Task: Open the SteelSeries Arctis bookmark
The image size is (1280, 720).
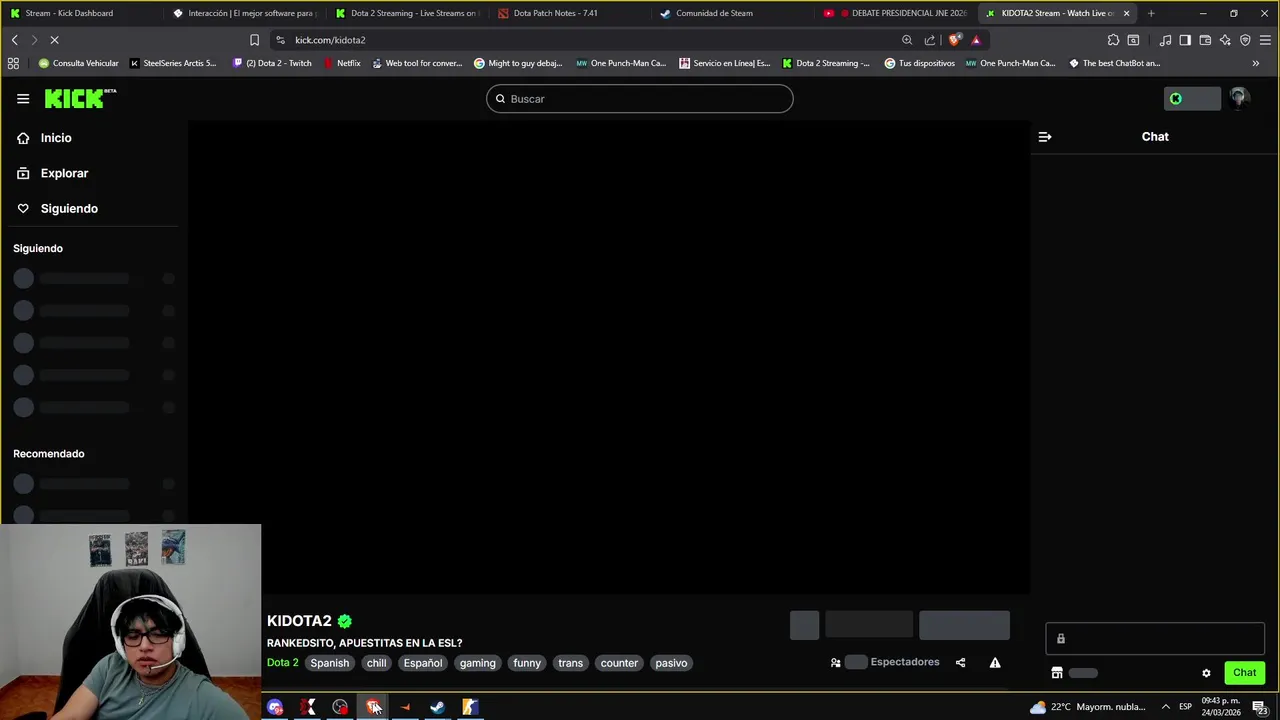Action: (x=173, y=63)
